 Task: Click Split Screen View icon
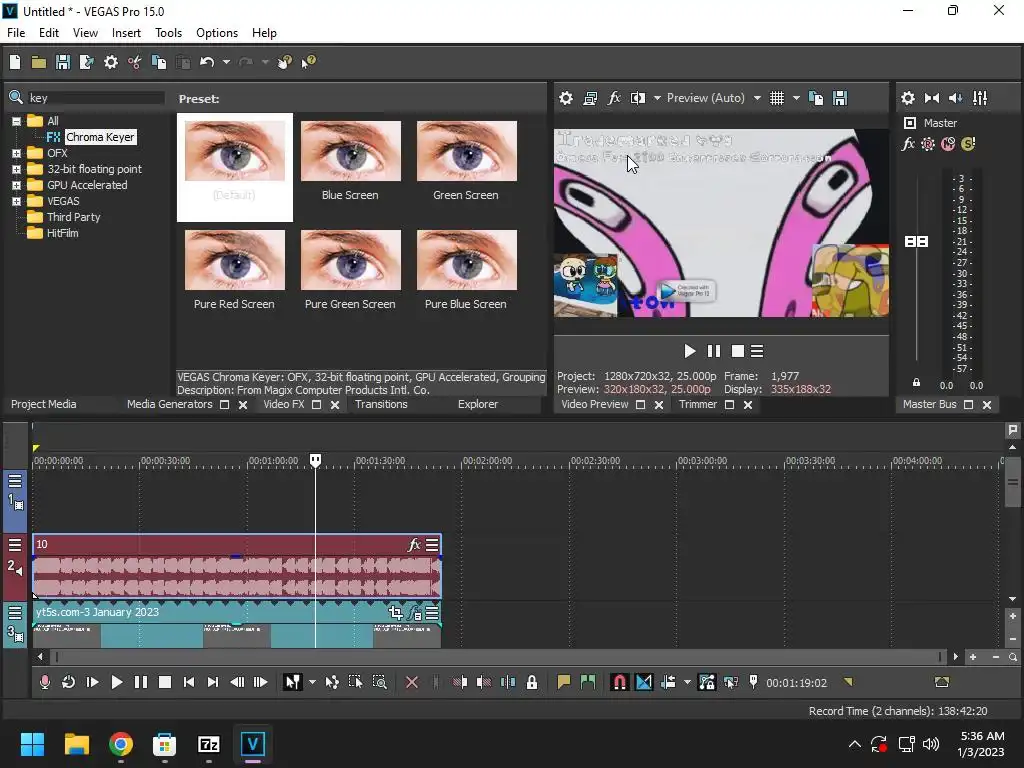[638, 98]
